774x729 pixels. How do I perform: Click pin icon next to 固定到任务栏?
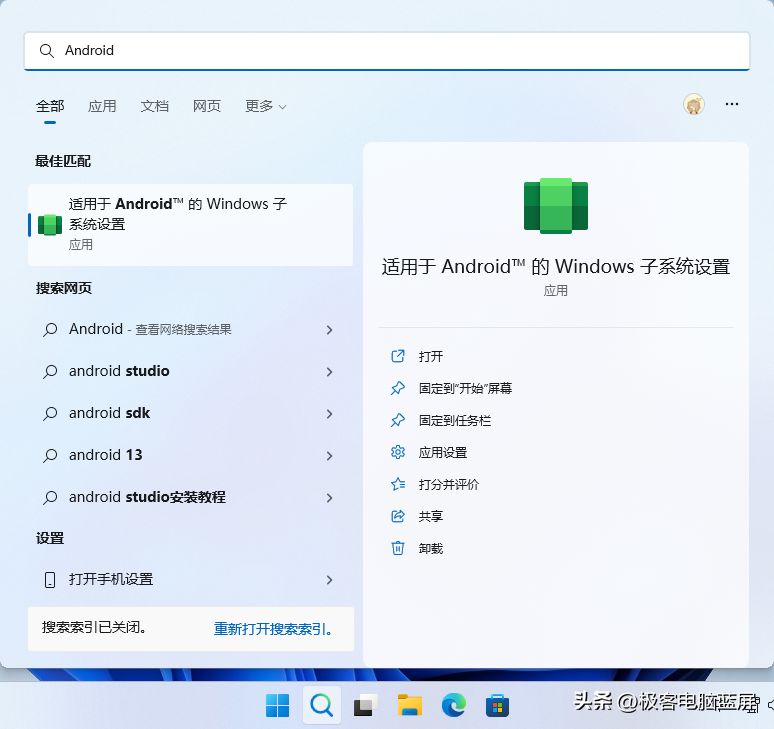click(x=398, y=420)
